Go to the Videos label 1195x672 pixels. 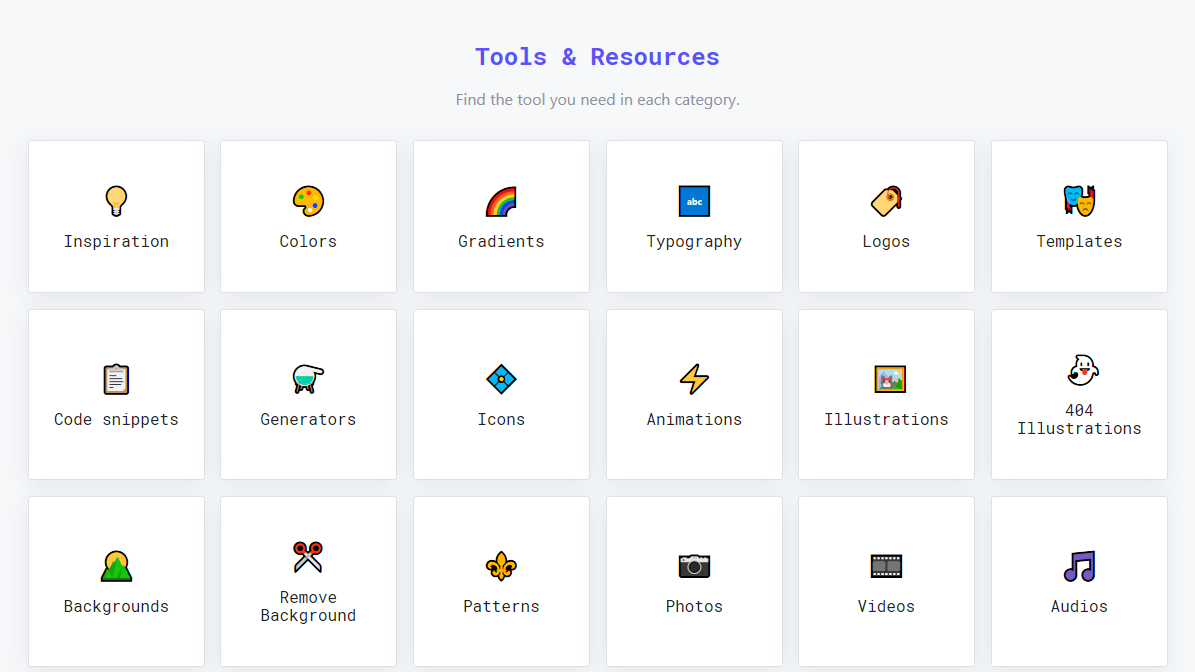(x=886, y=606)
